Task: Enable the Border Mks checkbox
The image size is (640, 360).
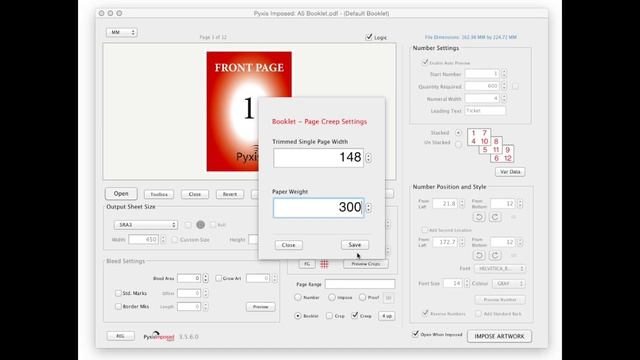Action: [118, 306]
